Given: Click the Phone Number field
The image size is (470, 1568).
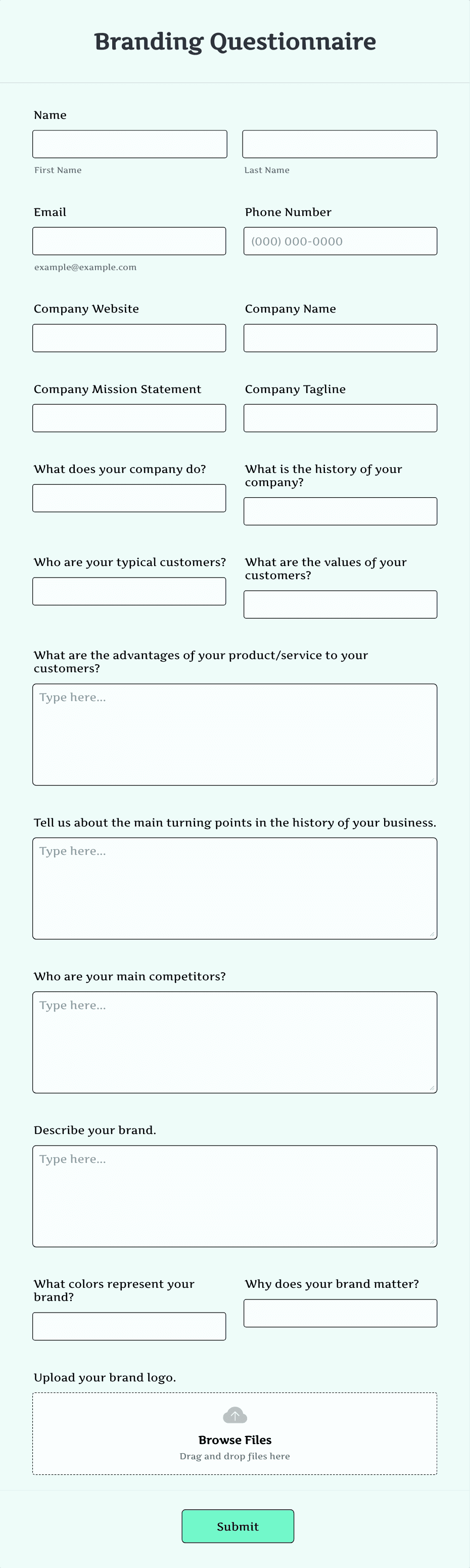Looking at the screenshot, I should (x=340, y=240).
